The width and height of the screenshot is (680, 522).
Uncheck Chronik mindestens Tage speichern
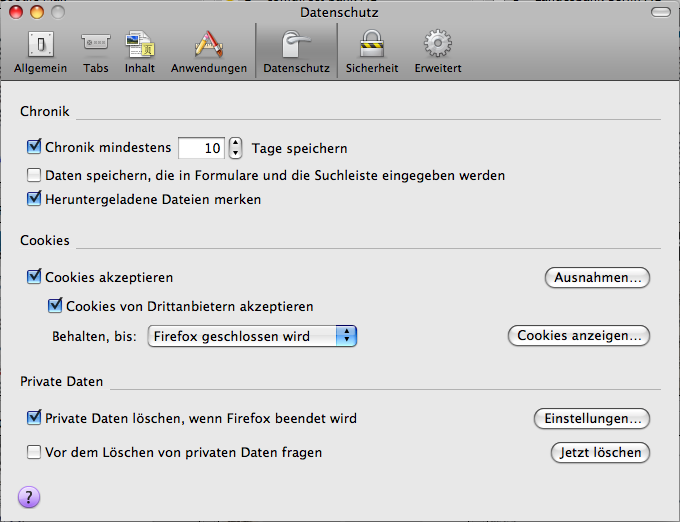tap(34, 147)
